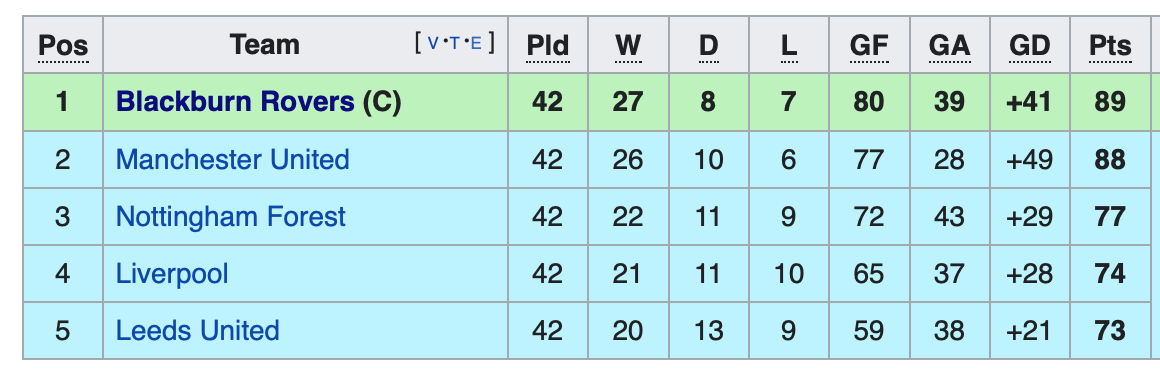The image size is (1160, 374).
Task: Click the GF goals-for header
Action: tap(869, 46)
